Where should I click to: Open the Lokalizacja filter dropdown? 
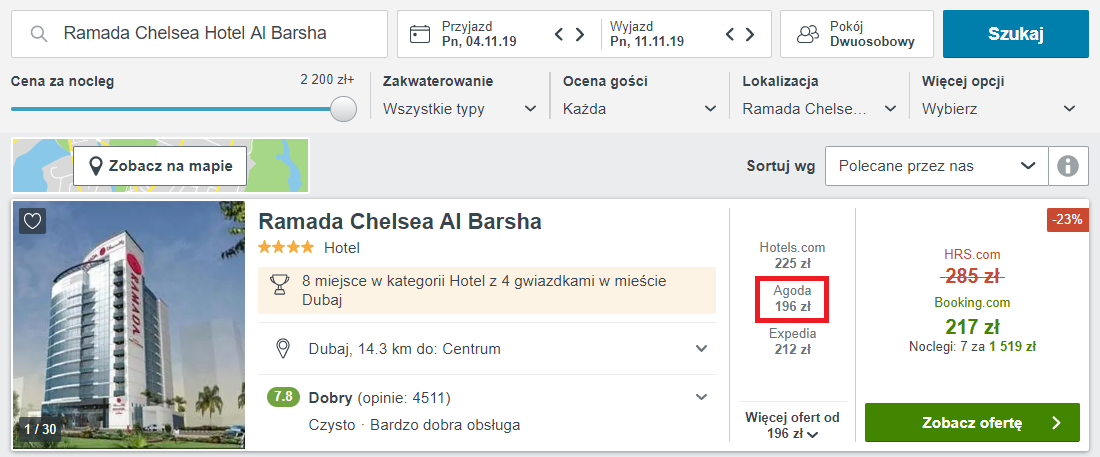pos(819,108)
